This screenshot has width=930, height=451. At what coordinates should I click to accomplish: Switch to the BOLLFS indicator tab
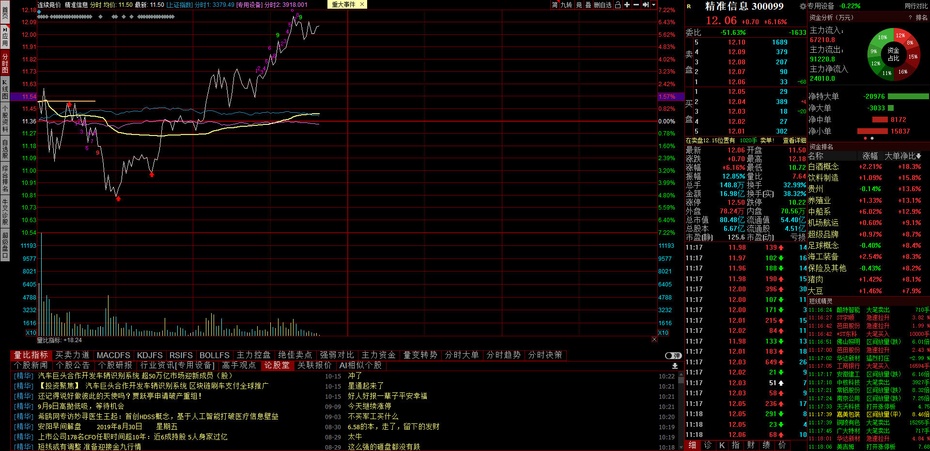(x=214, y=355)
